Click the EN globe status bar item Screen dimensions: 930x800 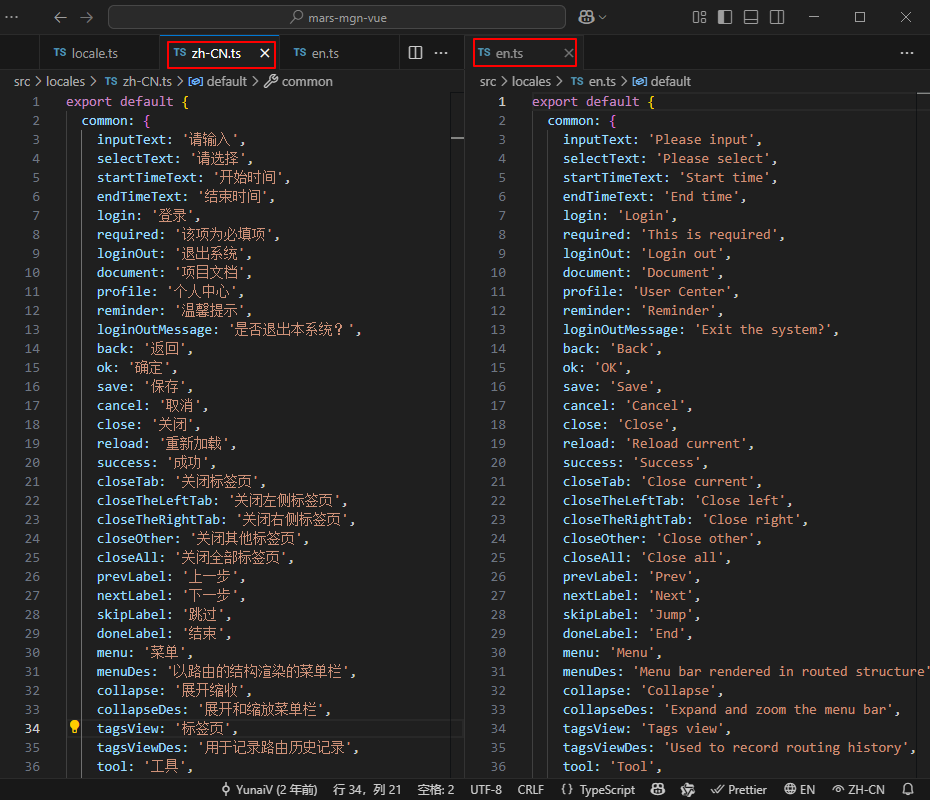[799, 789]
